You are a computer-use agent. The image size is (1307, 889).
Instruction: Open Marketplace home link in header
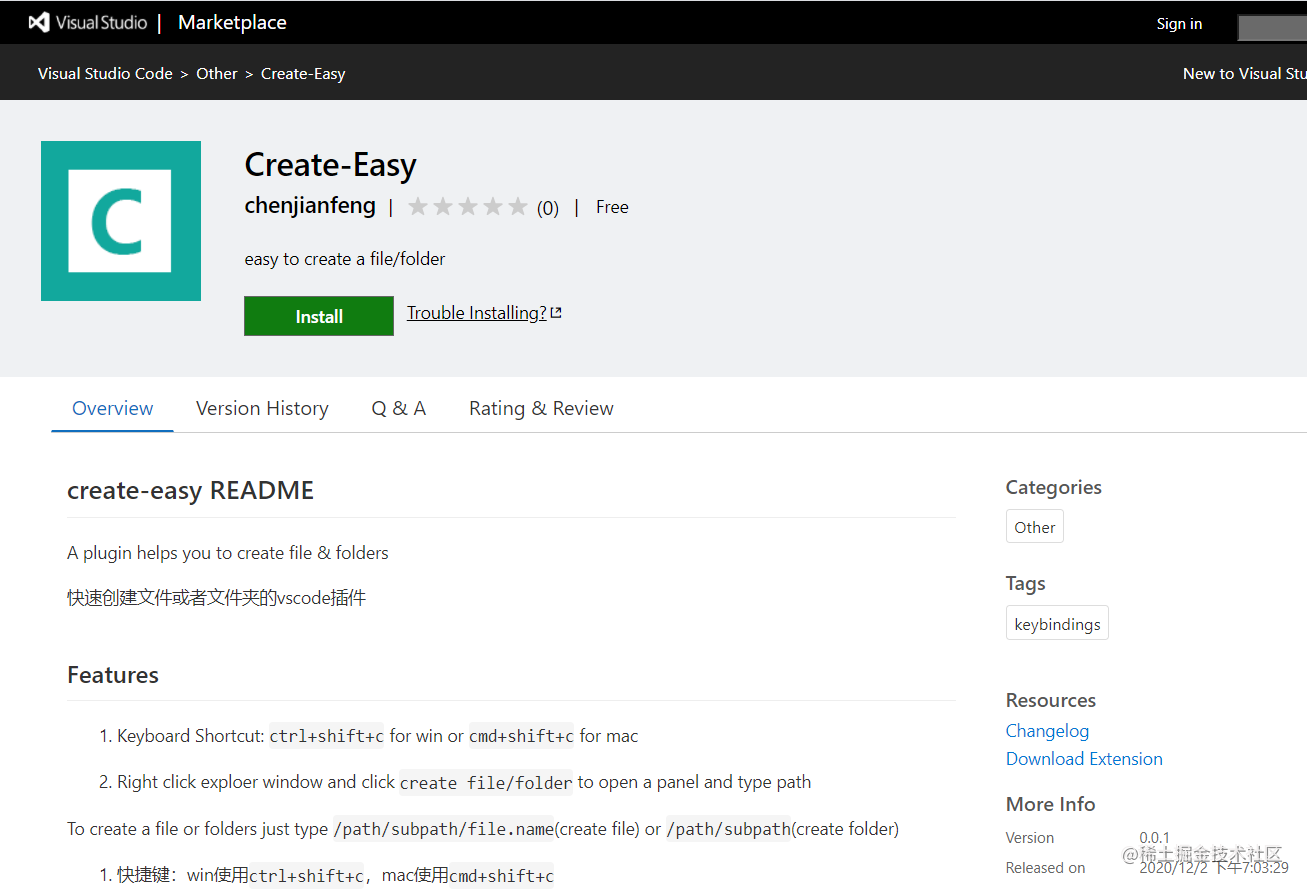click(232, 22)
